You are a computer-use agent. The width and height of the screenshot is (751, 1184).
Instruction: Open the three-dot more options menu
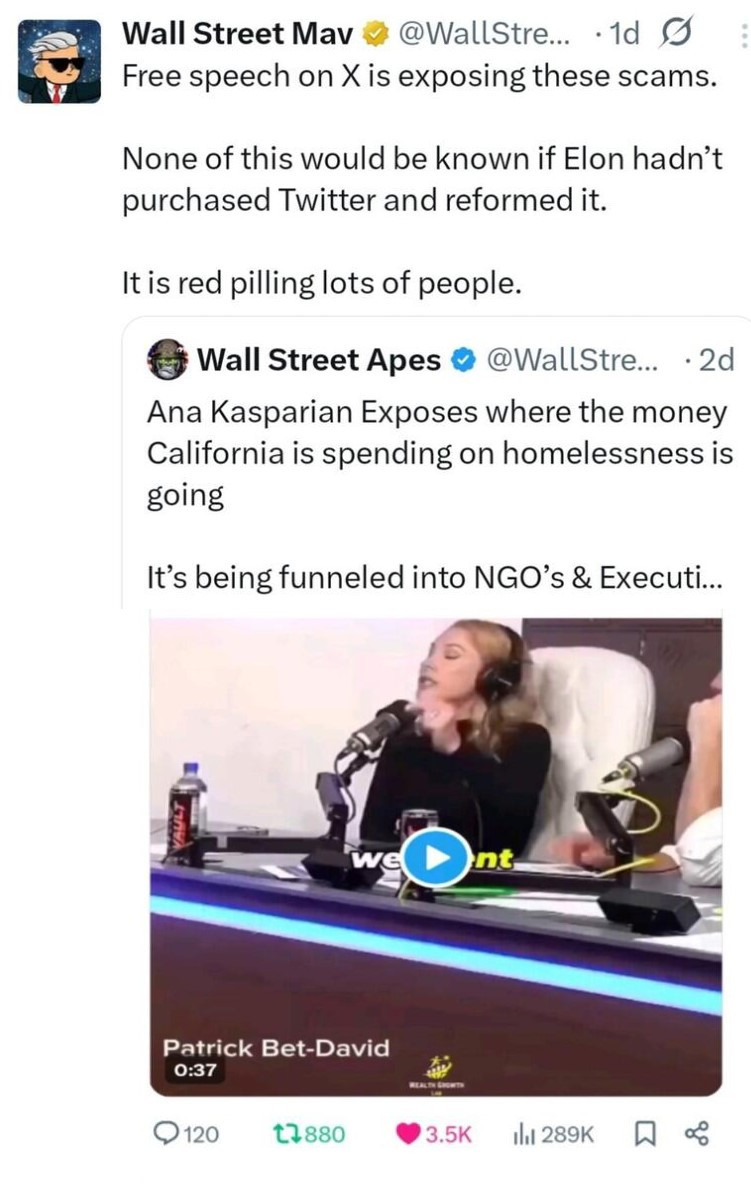742,38
